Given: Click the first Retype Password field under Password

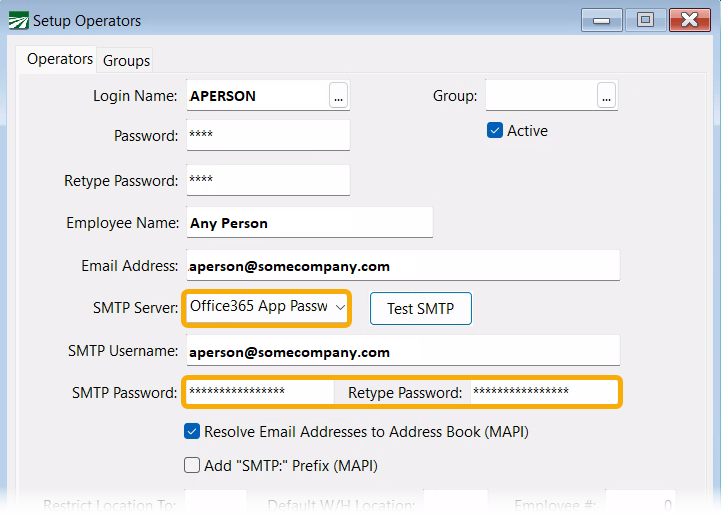Looking at the screenshot, I should pyautogui.click(x=268, y=181).
